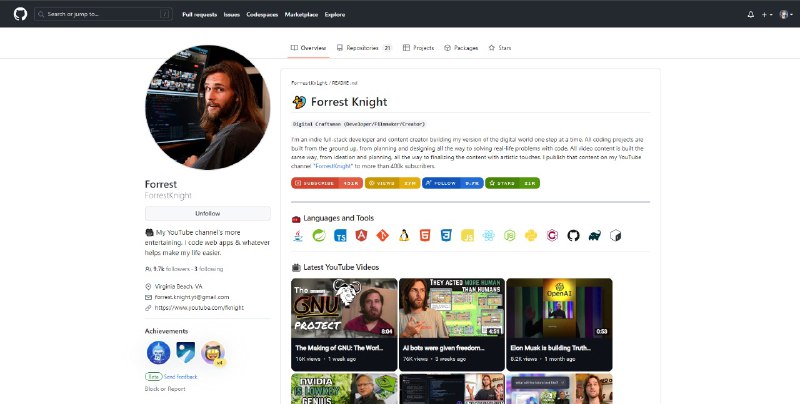Screen dimensions: 800x404
Task: Click the Python icon
Action: 531,236
